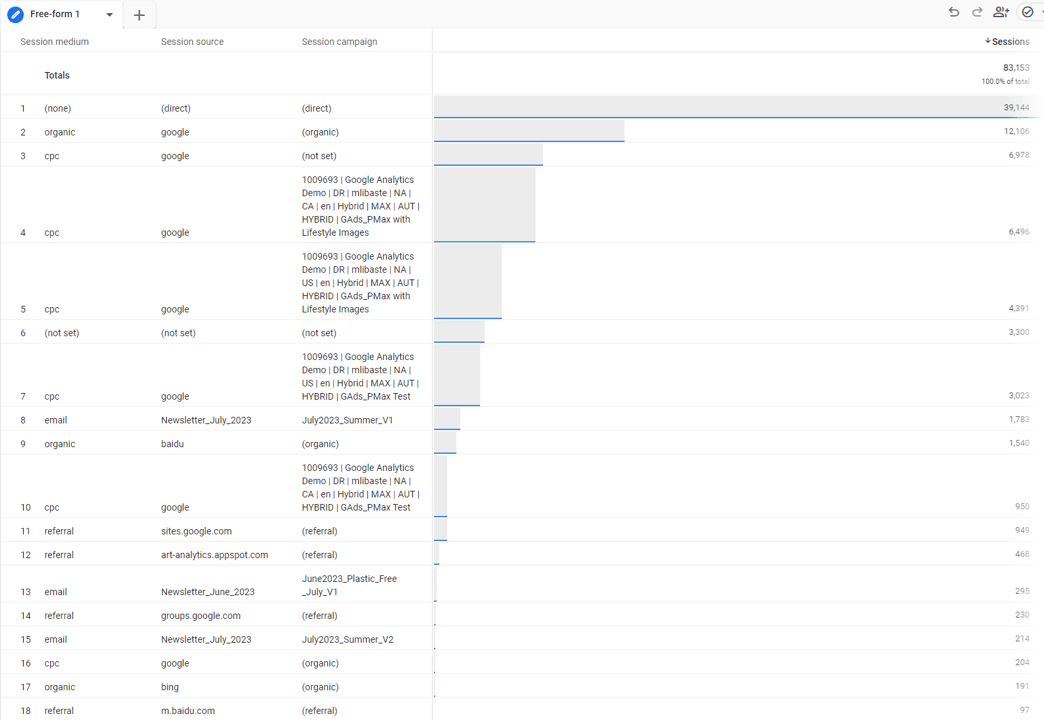The width and height of the screenshot is (1044, 720).
Task: Select the sites.google.com referral source
Action: [196, 531]
